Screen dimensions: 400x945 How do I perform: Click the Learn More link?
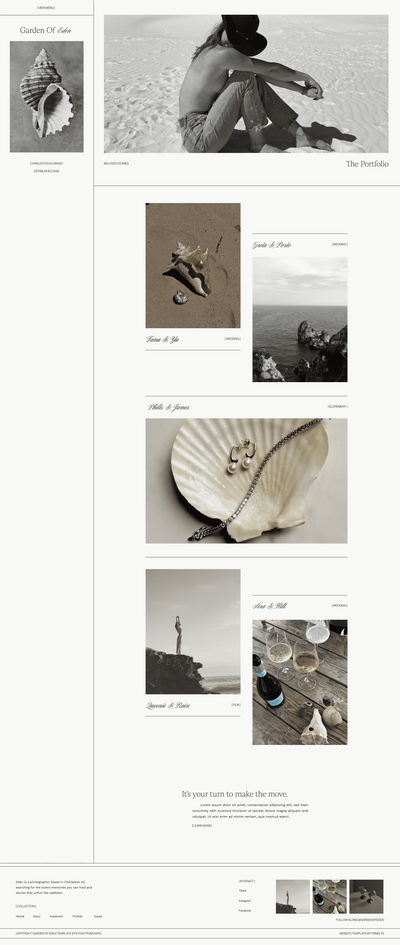pos(202,826)
